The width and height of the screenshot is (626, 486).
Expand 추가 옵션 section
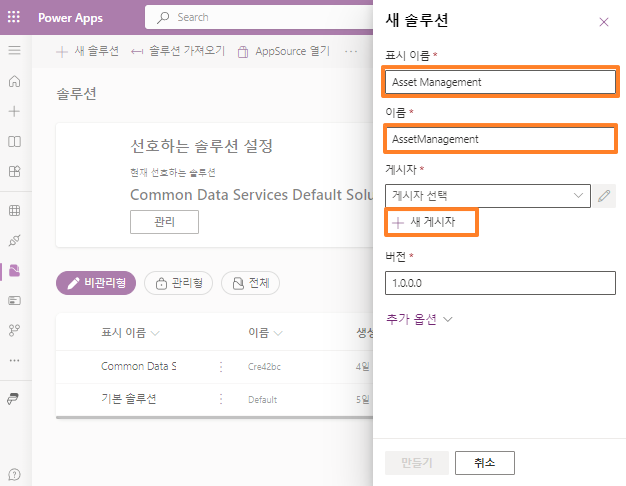pos(419,319)
